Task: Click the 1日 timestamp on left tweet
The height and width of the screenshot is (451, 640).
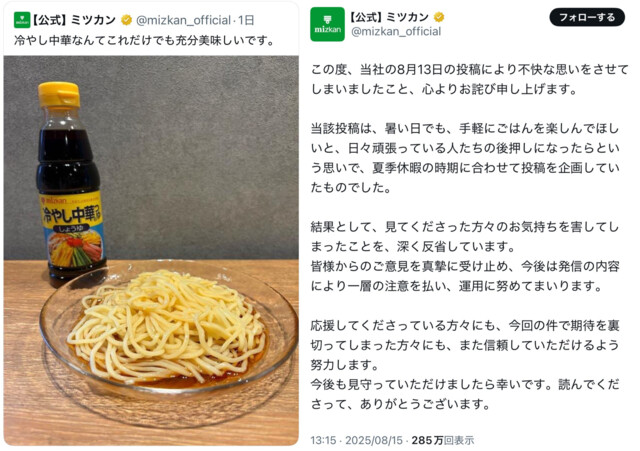Action: coord(246,20)
